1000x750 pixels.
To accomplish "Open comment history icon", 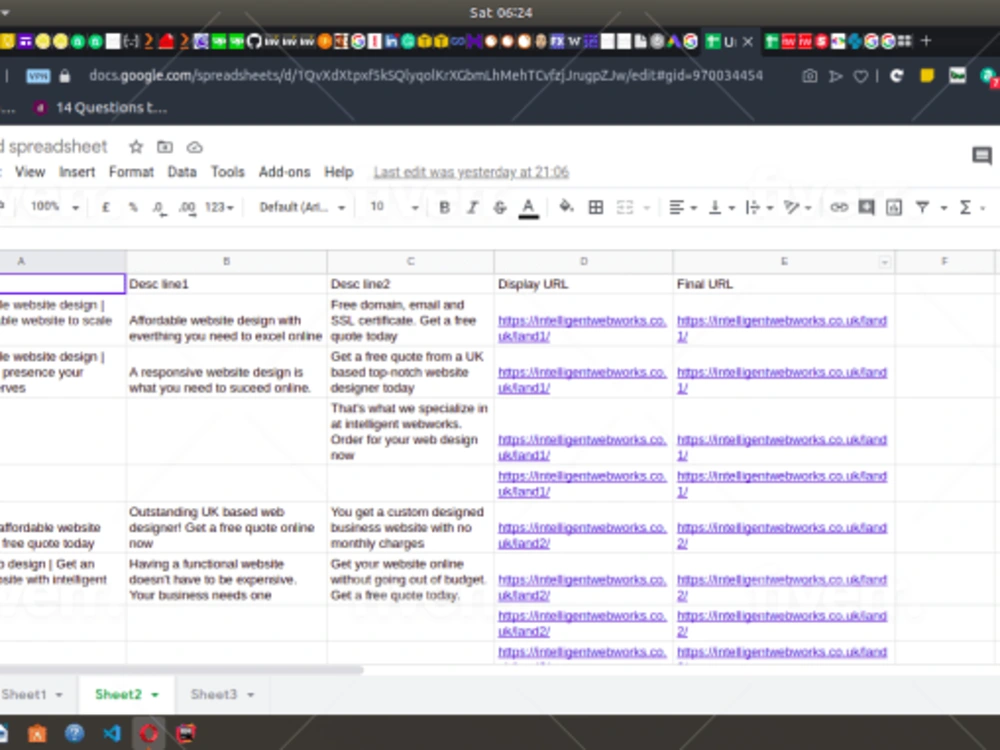I will 982,155.
